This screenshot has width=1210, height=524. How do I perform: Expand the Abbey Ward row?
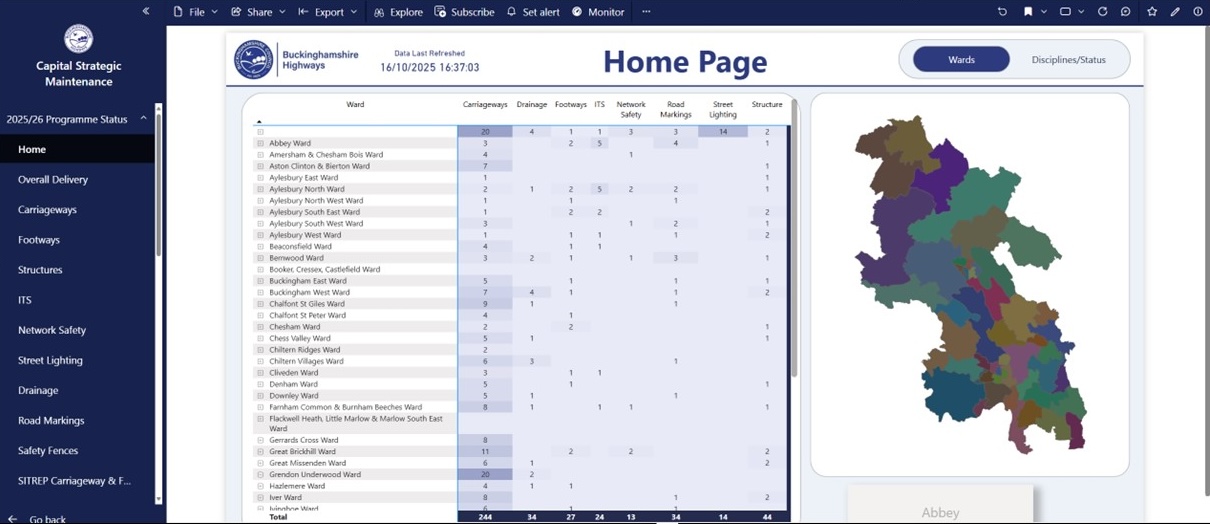tap(260, 143)
